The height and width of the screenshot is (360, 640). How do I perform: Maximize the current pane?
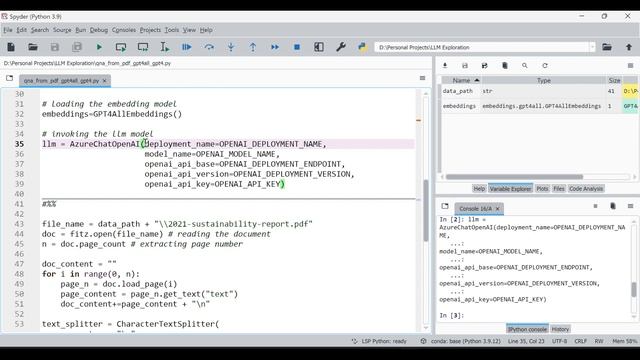[x=319, y=47]
